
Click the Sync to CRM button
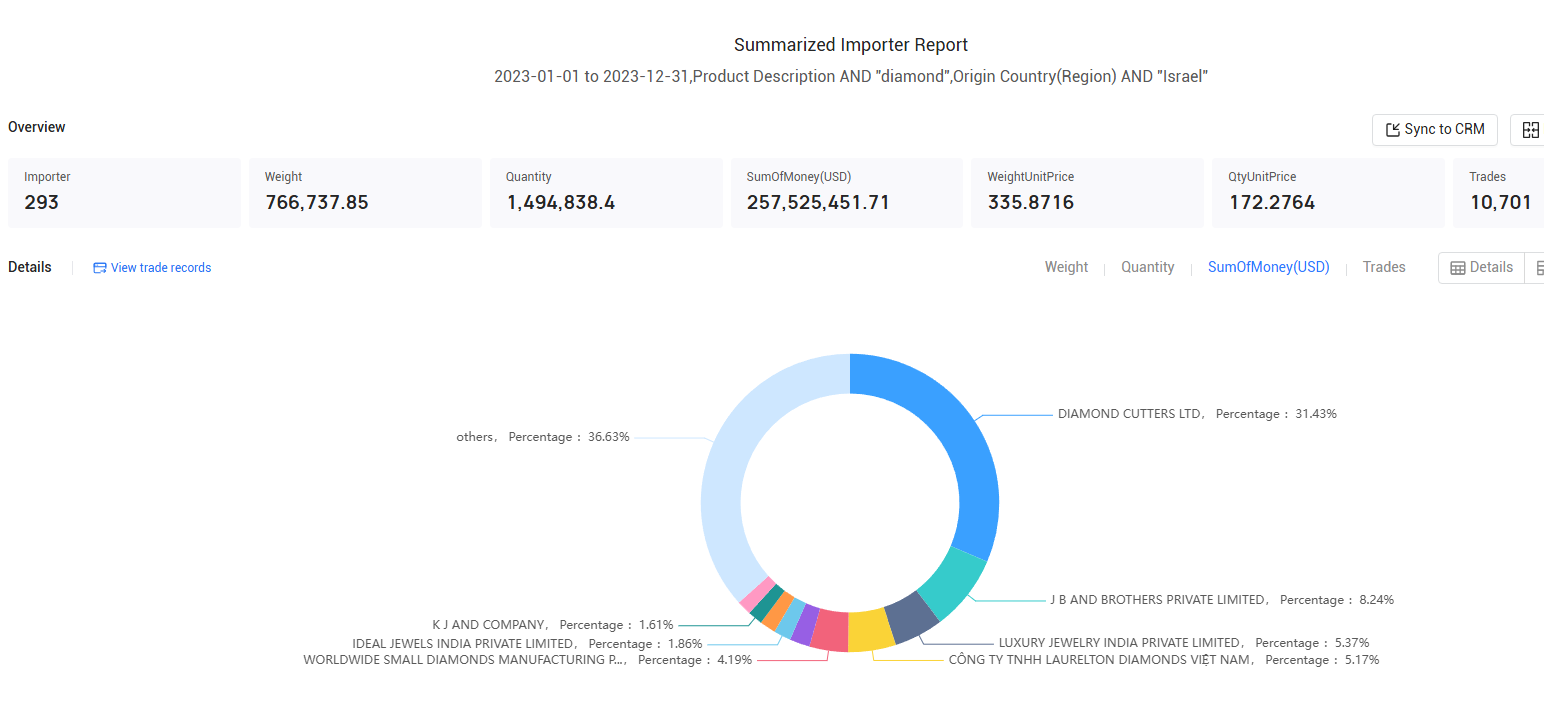(x=1434, y=129)
